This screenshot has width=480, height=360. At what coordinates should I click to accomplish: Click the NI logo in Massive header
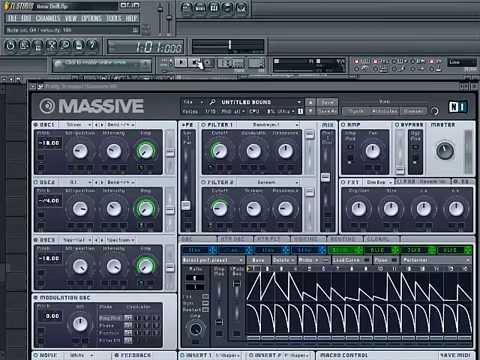pyautogui.click(x=458, y=107)
